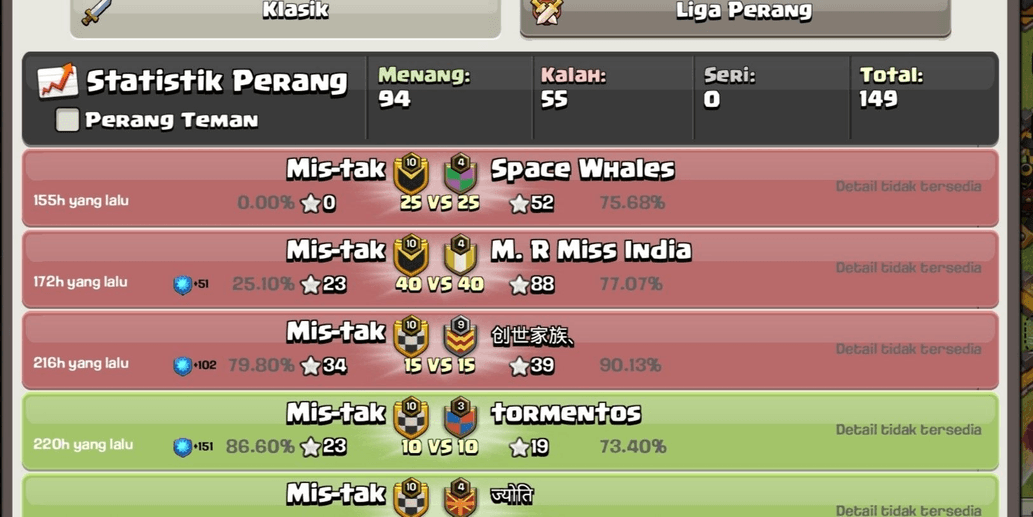Toggle the Perang Teman checkbox

tap(67, 120)
